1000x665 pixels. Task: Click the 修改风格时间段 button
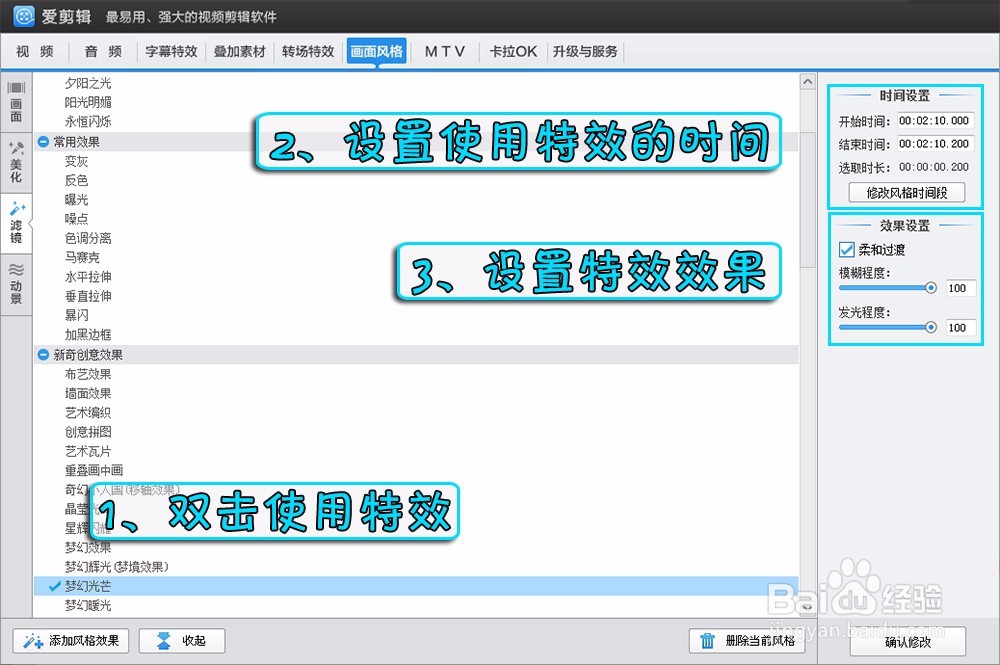point(906,193)
